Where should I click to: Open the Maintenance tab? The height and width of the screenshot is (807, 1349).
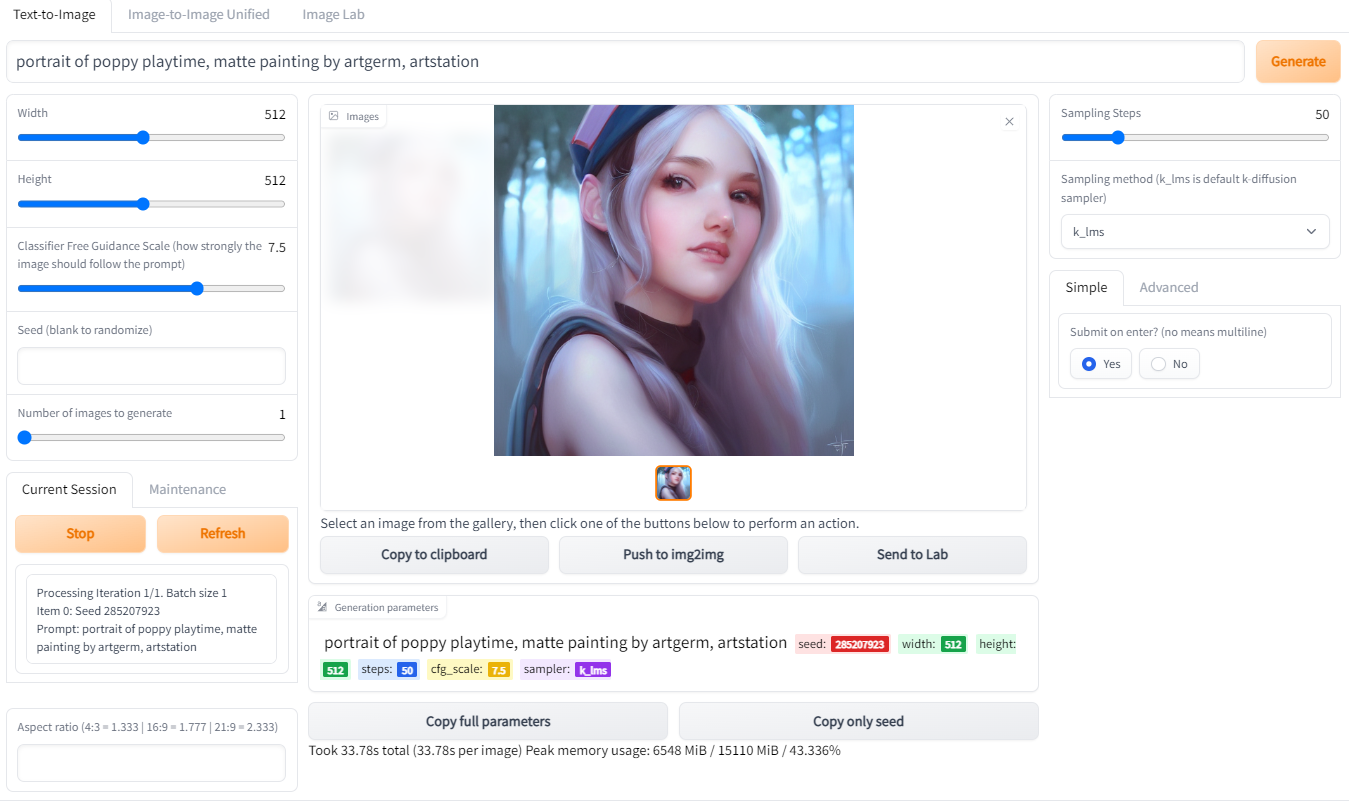(x=187, y=489)
